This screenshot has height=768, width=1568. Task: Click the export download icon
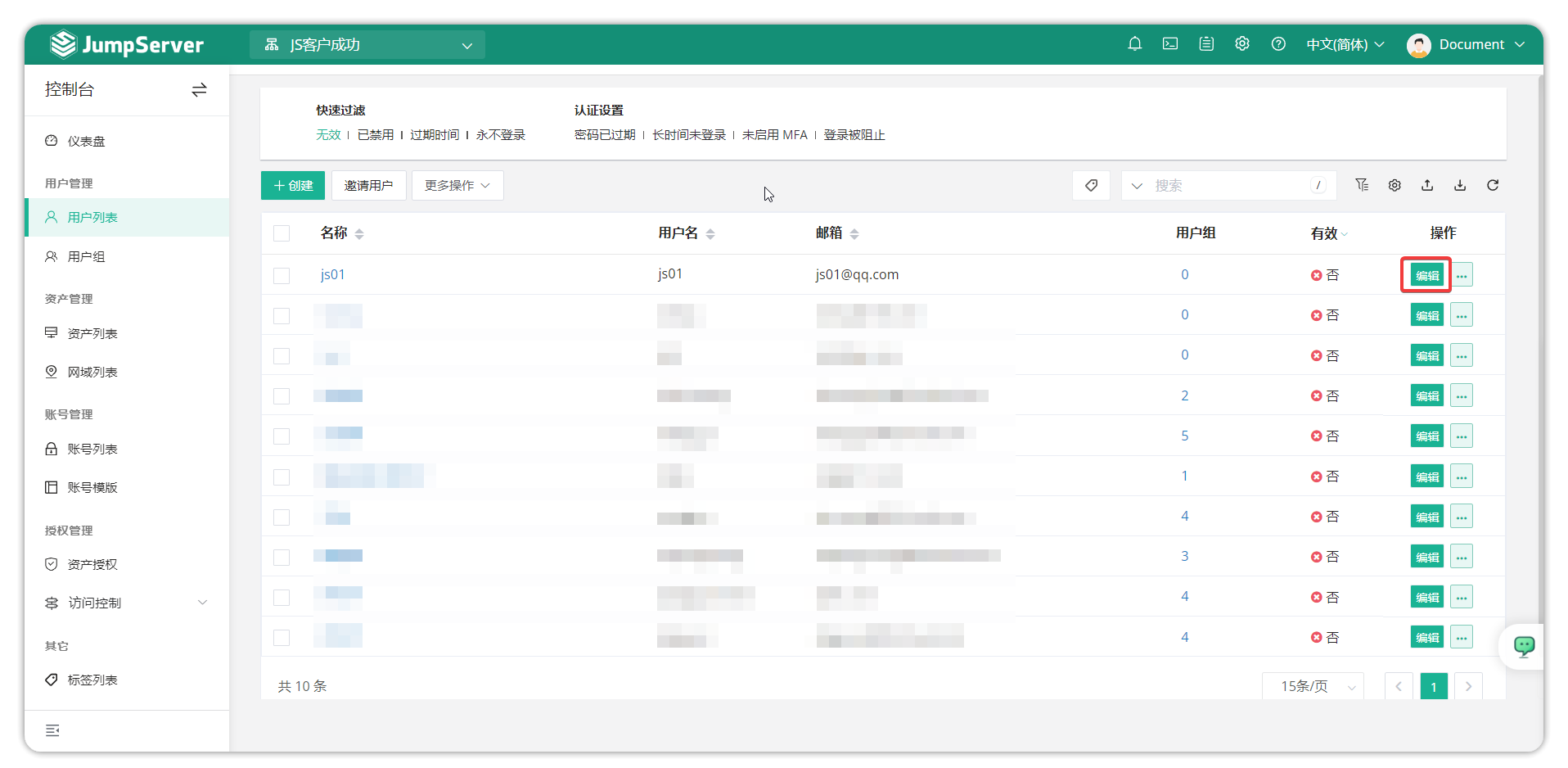point(1460,185)
